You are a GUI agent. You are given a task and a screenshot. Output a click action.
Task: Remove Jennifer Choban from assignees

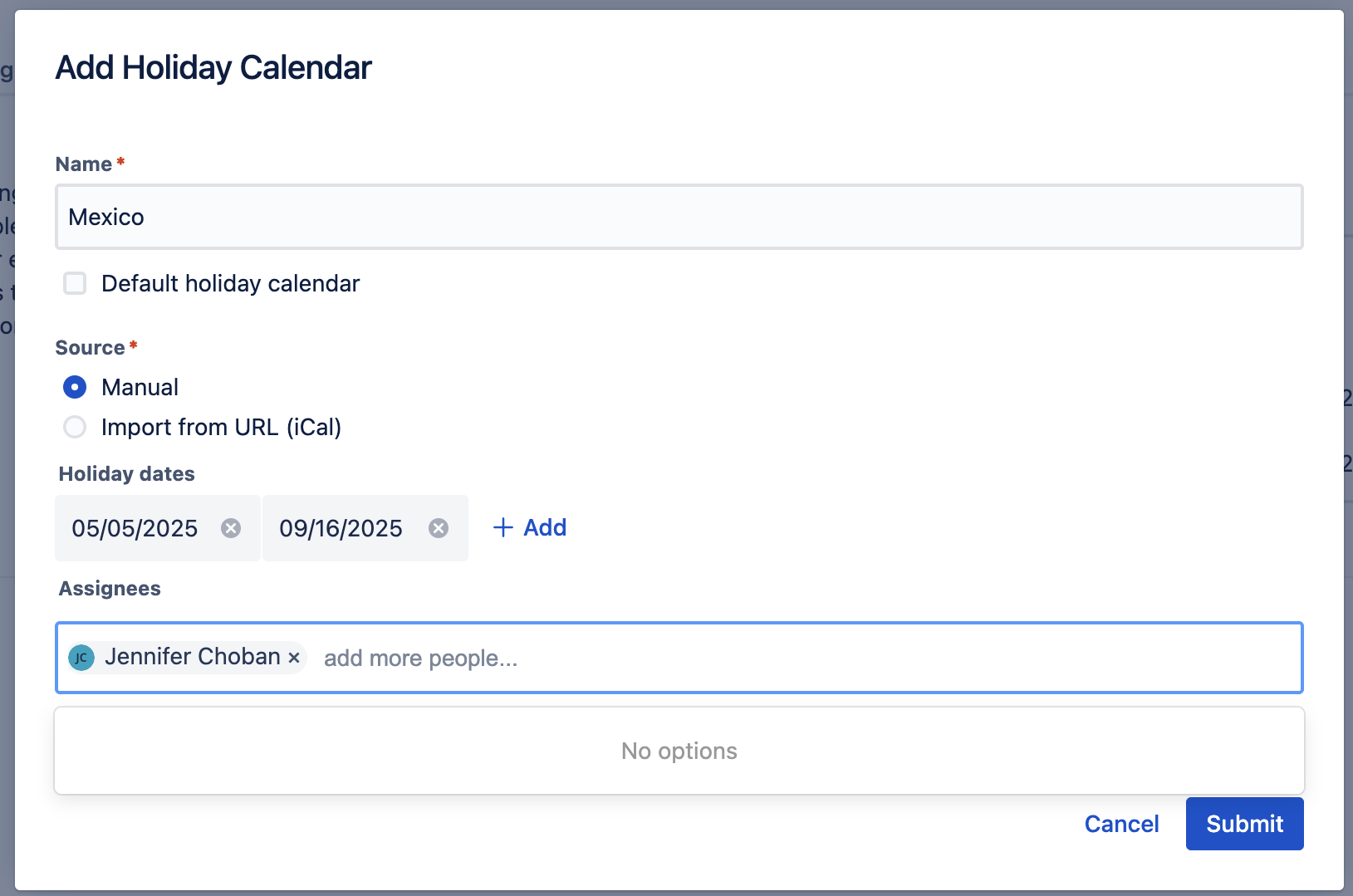[x=294, y=658]
